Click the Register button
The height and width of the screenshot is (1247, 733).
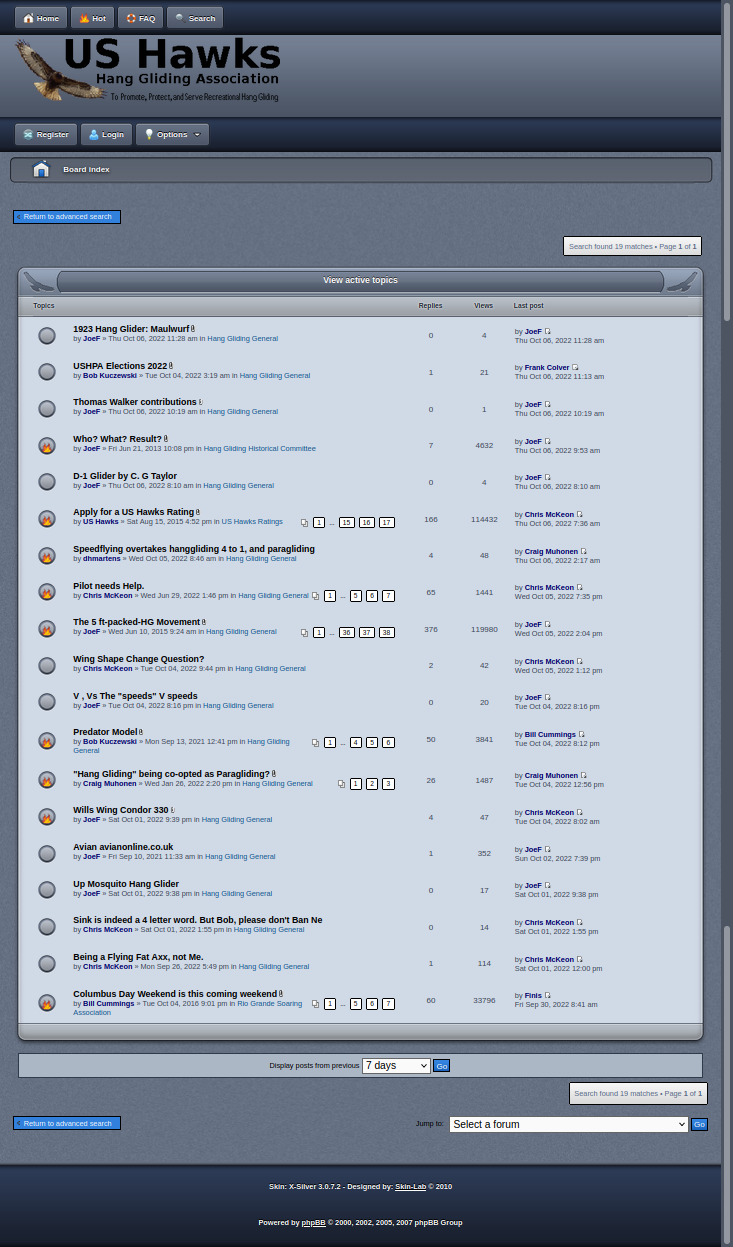point(45,134)
